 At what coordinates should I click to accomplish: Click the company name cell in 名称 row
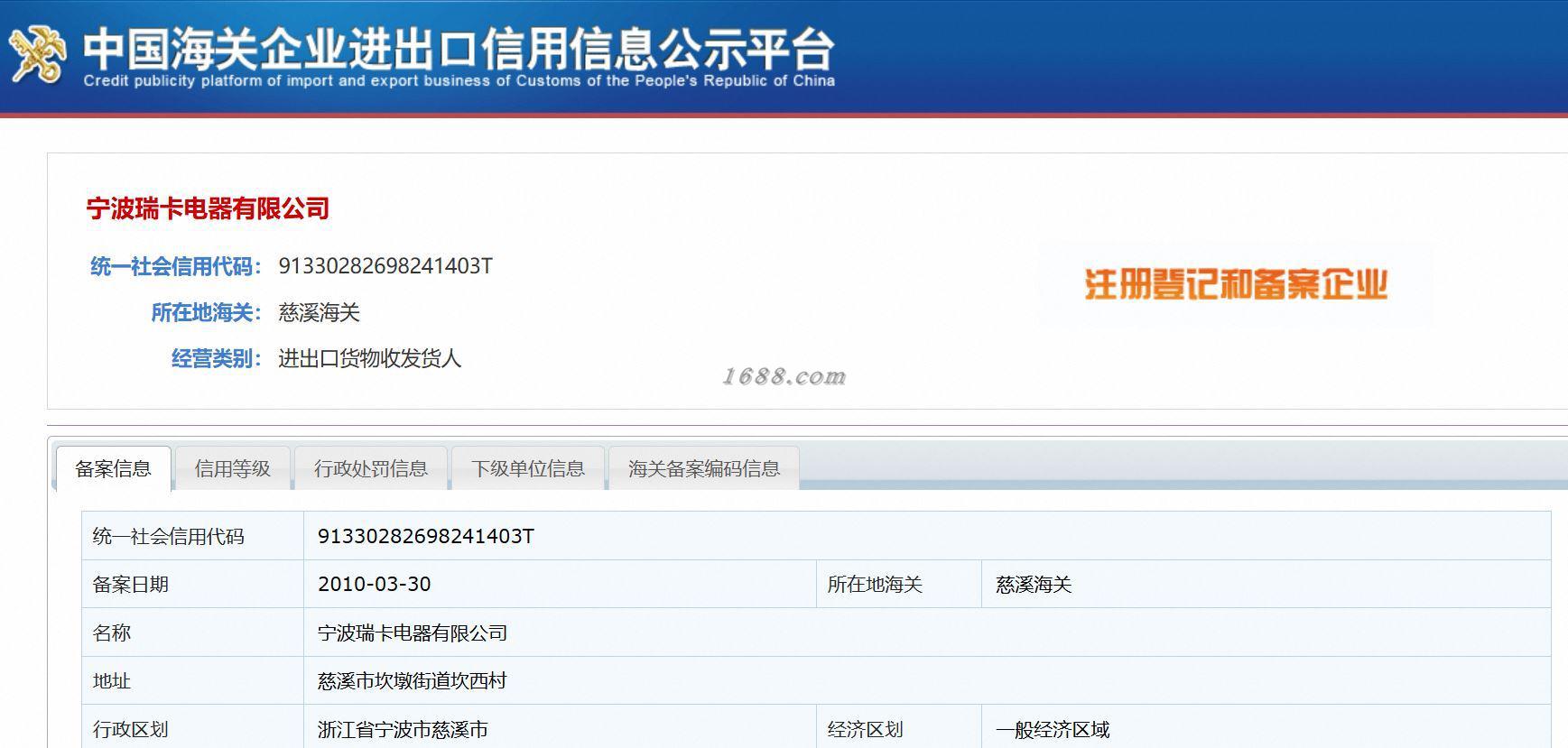coord(927,633)
